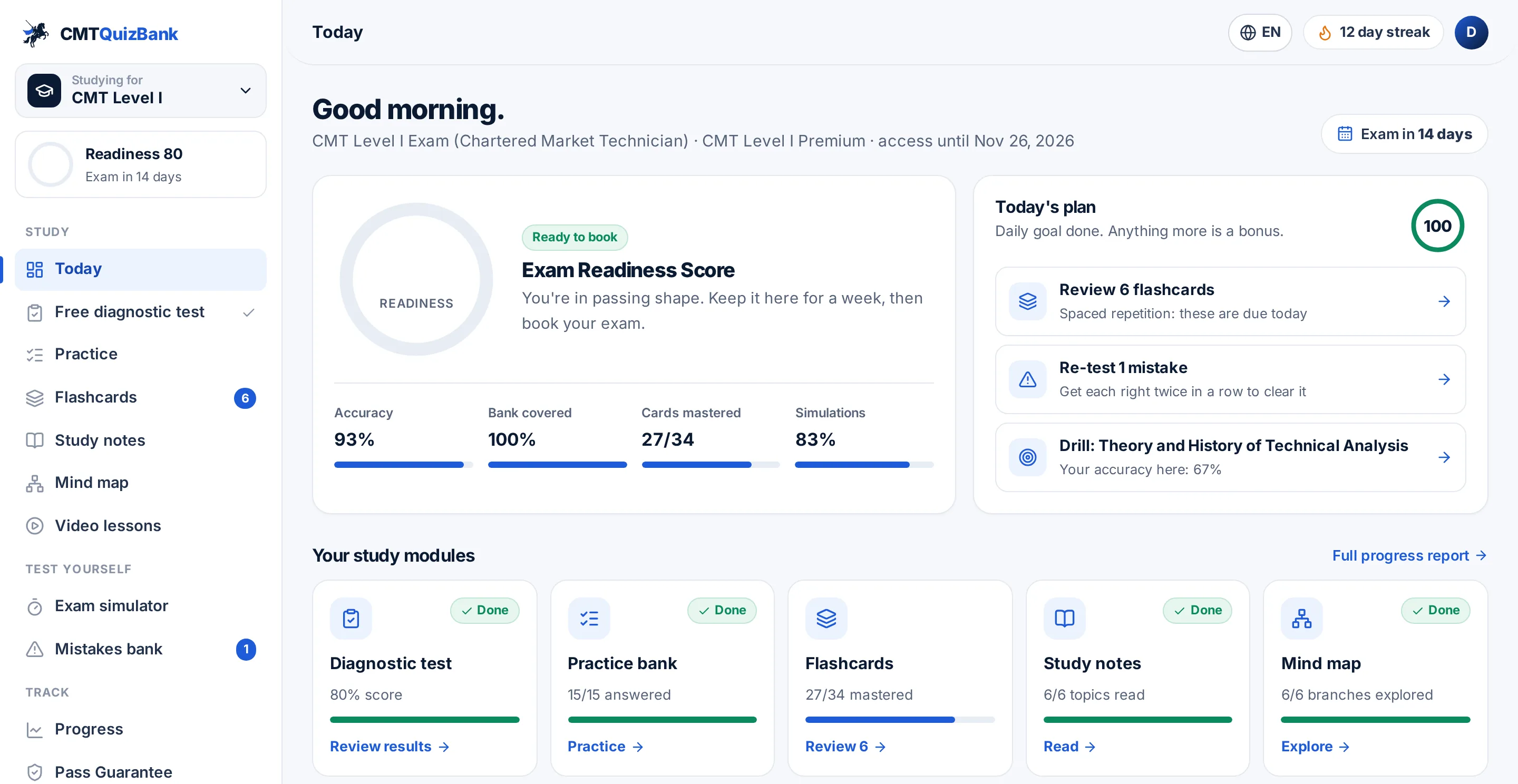Screen dimensions: 1518x784
Task: Click the graduation cap icon in Studying for box
Action: [x=44, y=90]
